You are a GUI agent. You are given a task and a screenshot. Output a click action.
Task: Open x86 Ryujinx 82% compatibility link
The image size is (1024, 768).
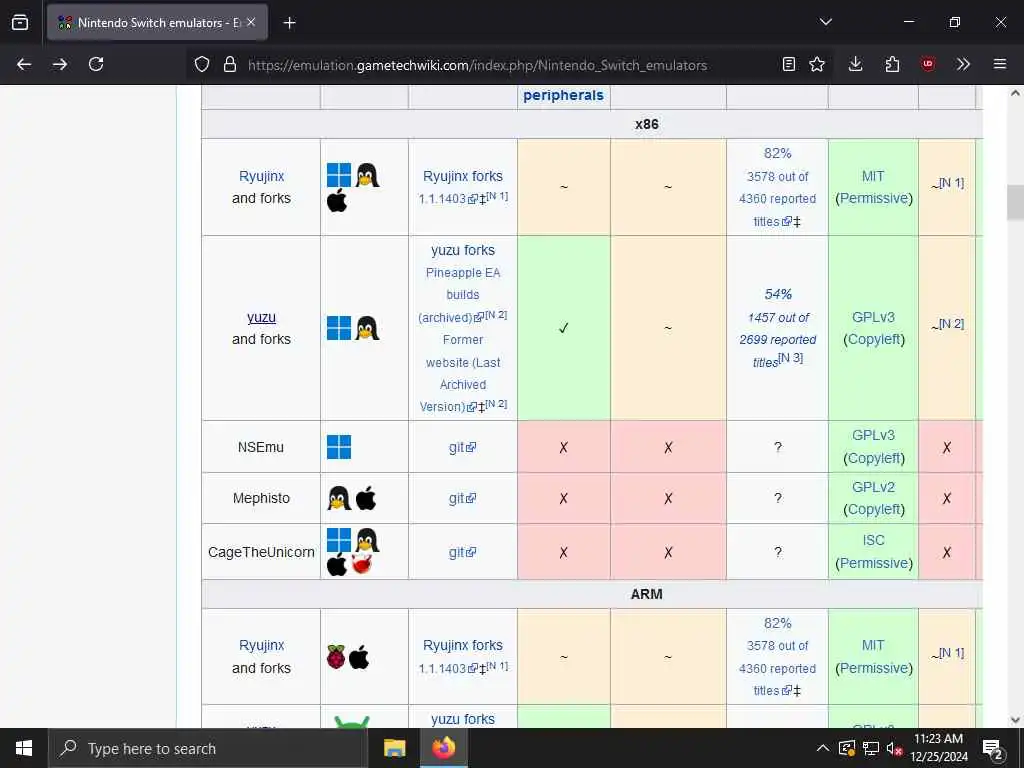coord(777,153)
